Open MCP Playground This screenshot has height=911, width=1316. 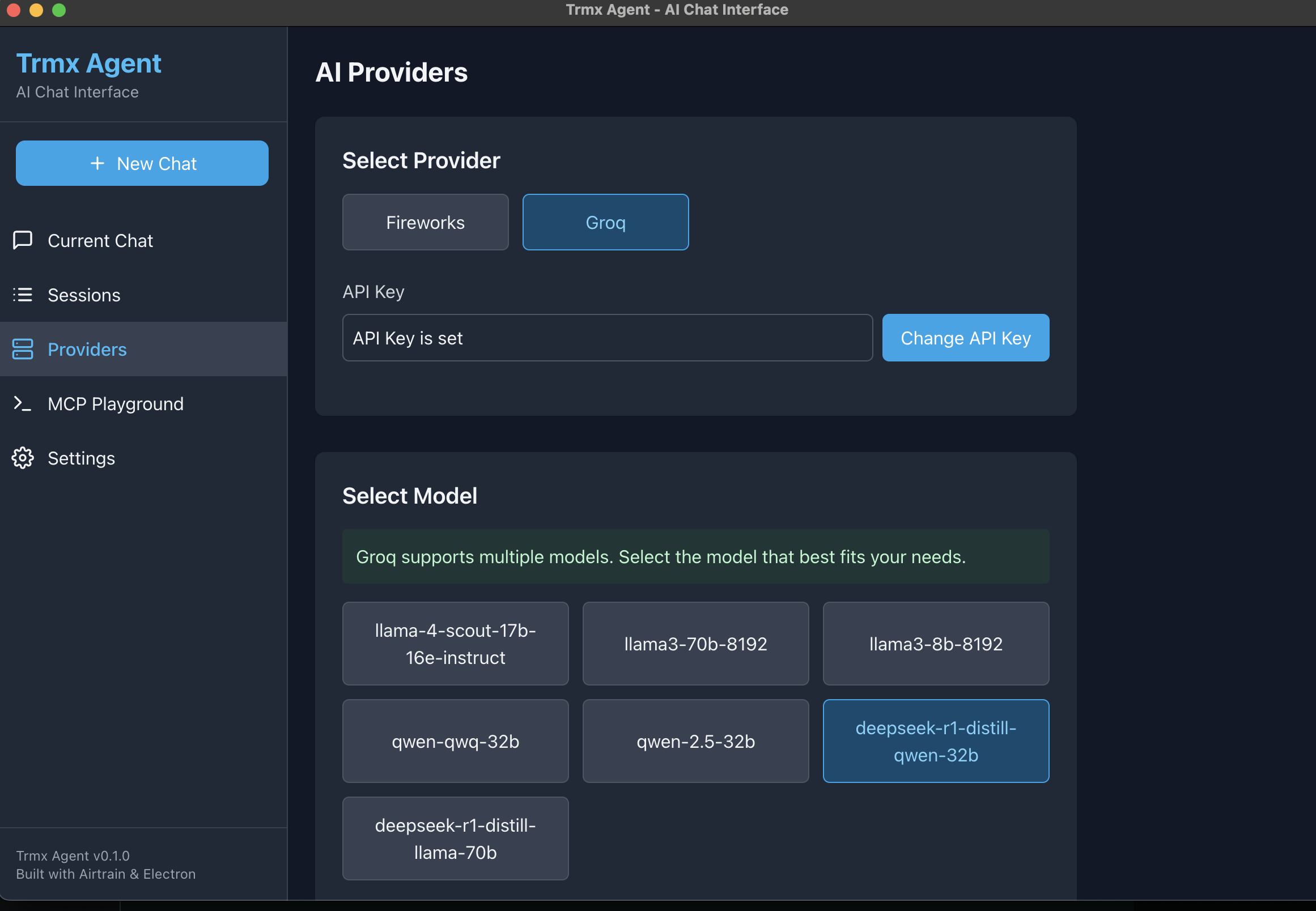(x=143, y=403)
